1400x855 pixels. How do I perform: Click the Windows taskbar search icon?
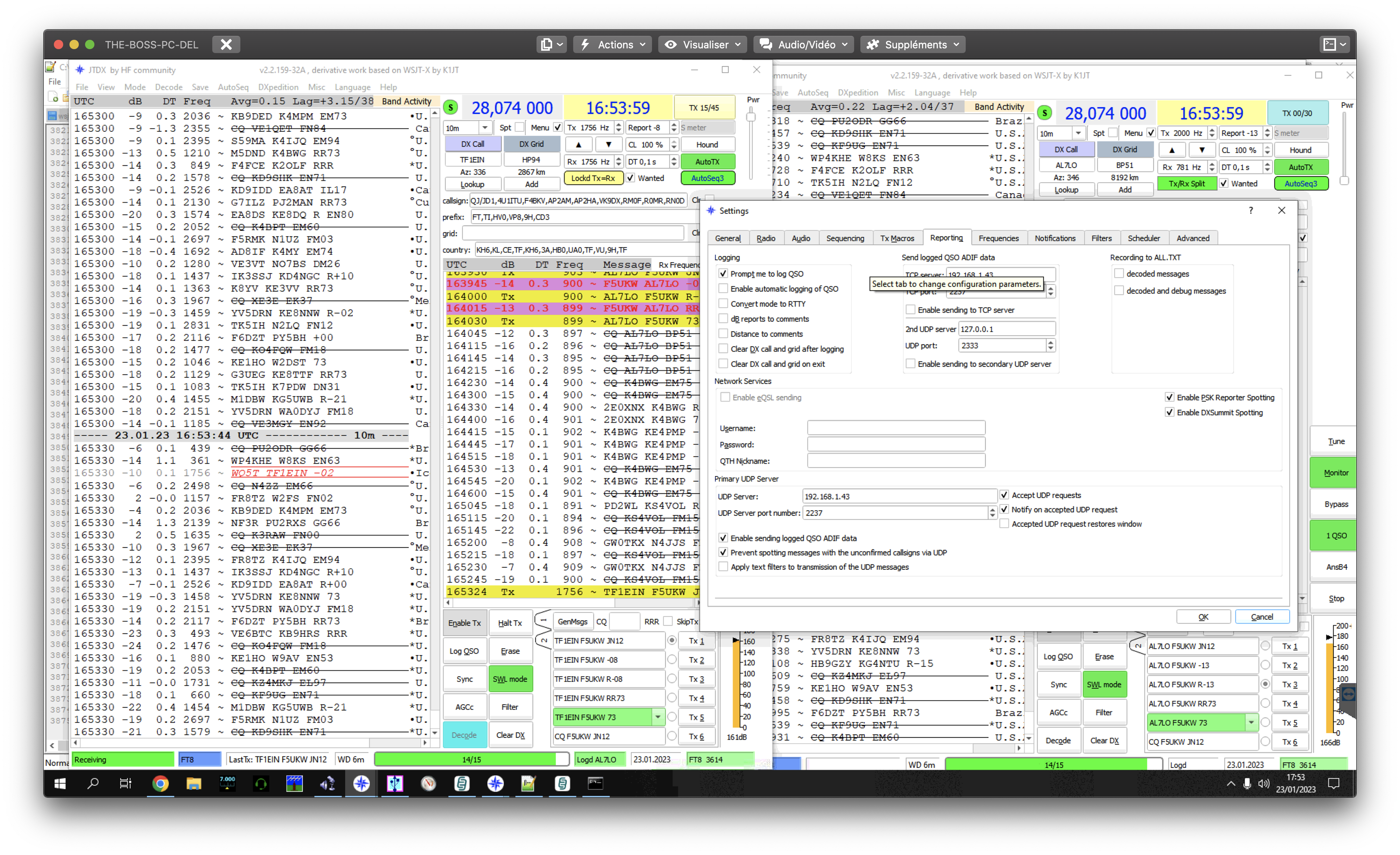click(92, 784)
